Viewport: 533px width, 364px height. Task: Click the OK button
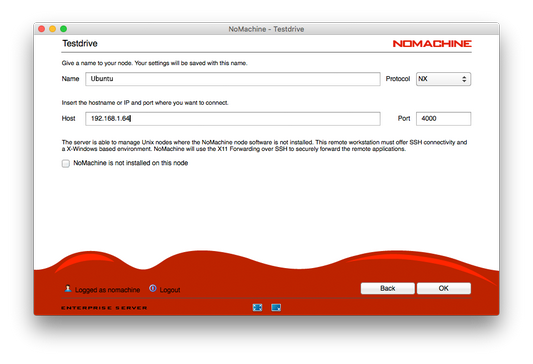[444, 288]
